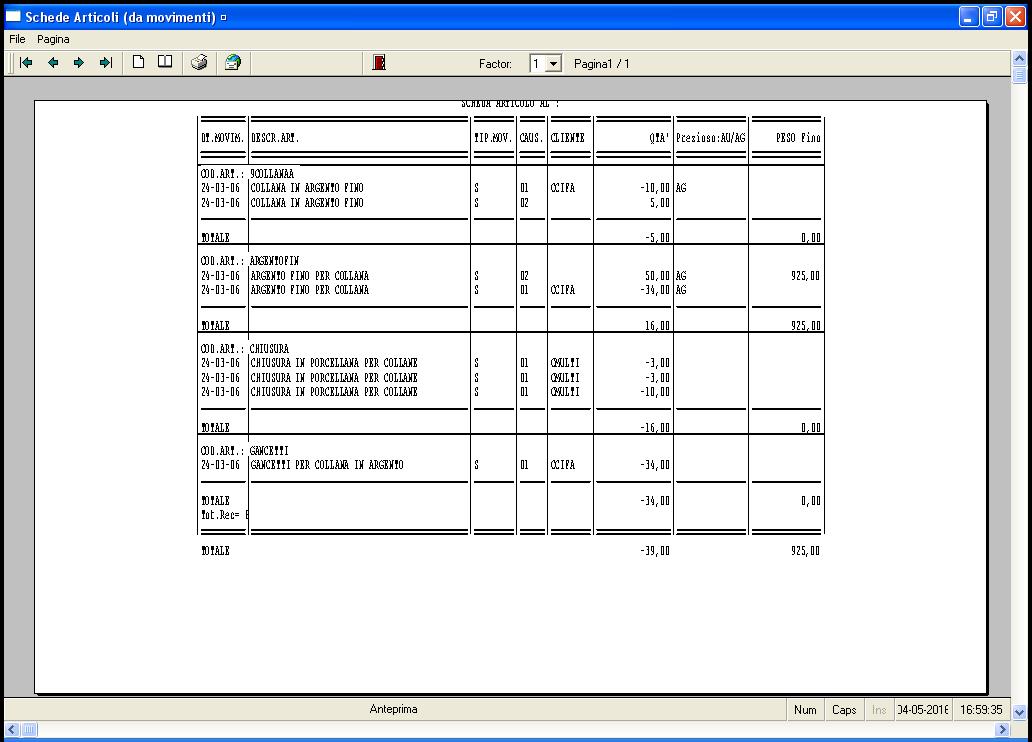Click the 9COLLANAA total "-5,00"
This screenshot has height=742, width=1032.
658,238
